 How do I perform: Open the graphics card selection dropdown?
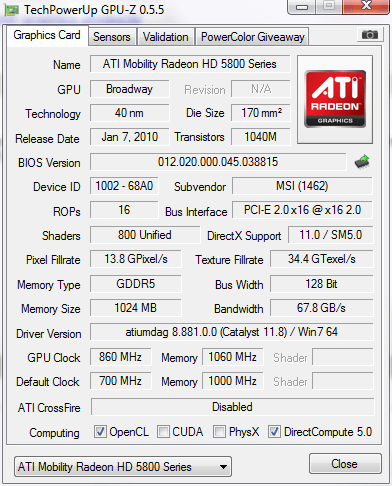pyautogui.click(x=123, y=467)
